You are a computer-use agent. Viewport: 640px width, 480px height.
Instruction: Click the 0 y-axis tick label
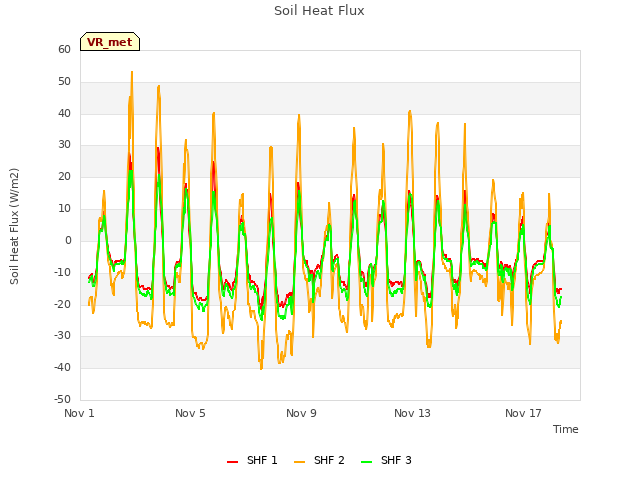(x=68, y=240)
